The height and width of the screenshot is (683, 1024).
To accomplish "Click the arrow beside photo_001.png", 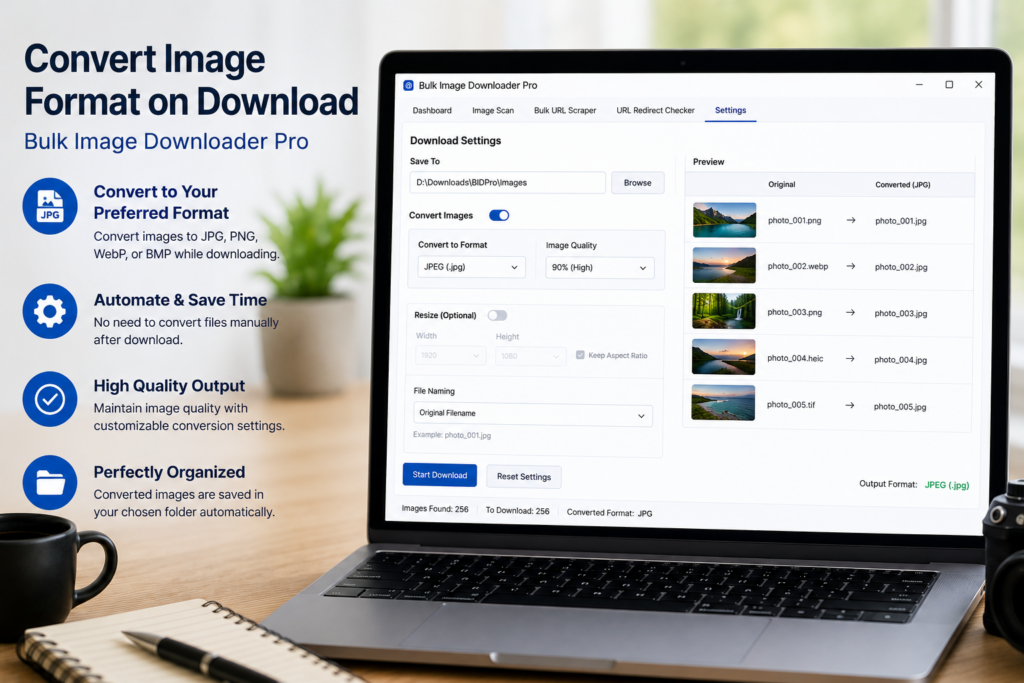I will (851, 220).
